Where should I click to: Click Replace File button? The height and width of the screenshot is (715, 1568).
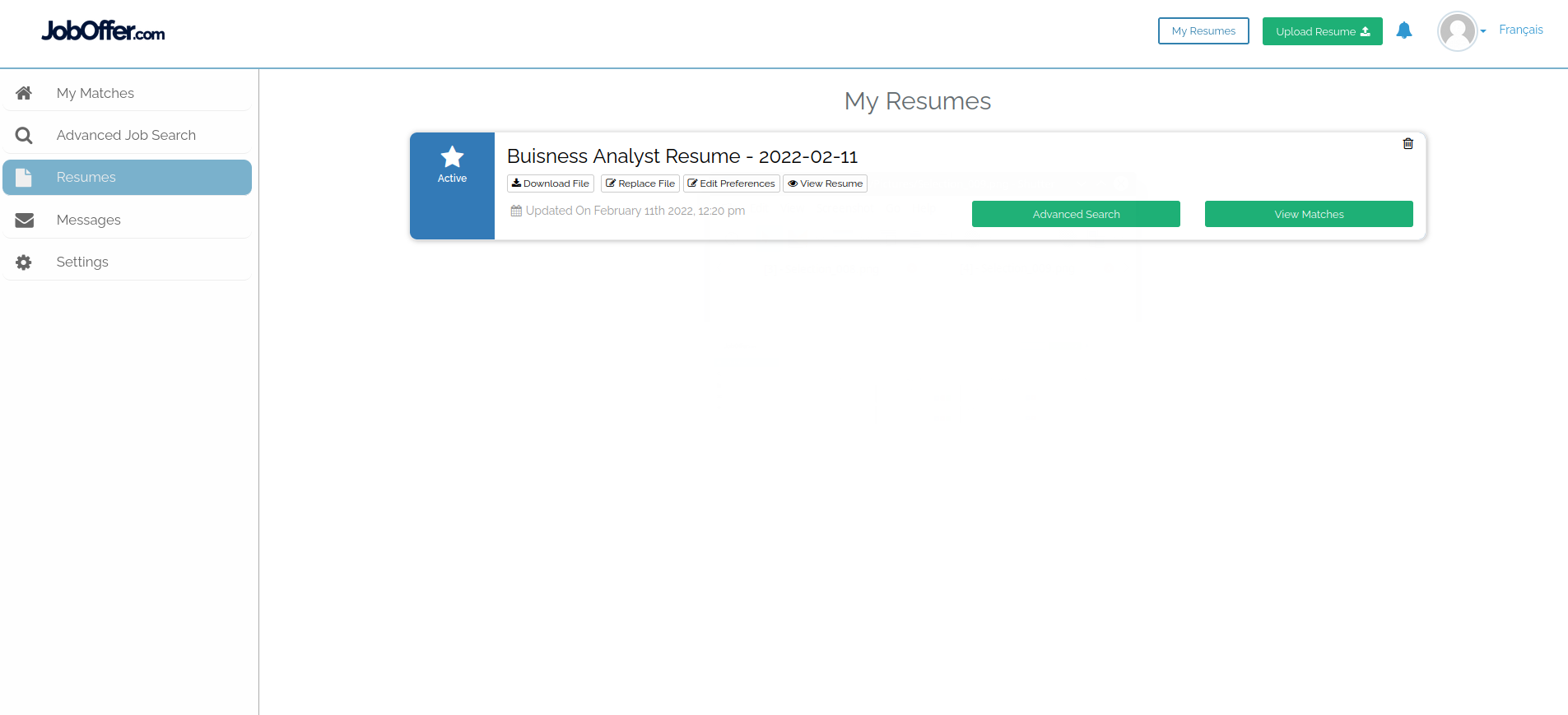tap(640, 183)
